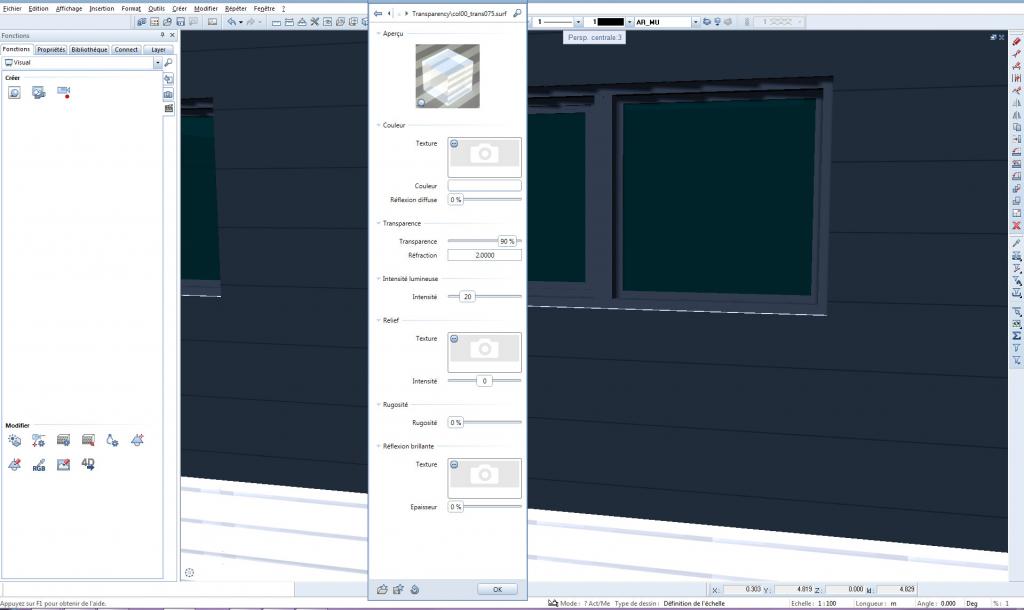Click the Rugosité slider

[x=485, y=423]
